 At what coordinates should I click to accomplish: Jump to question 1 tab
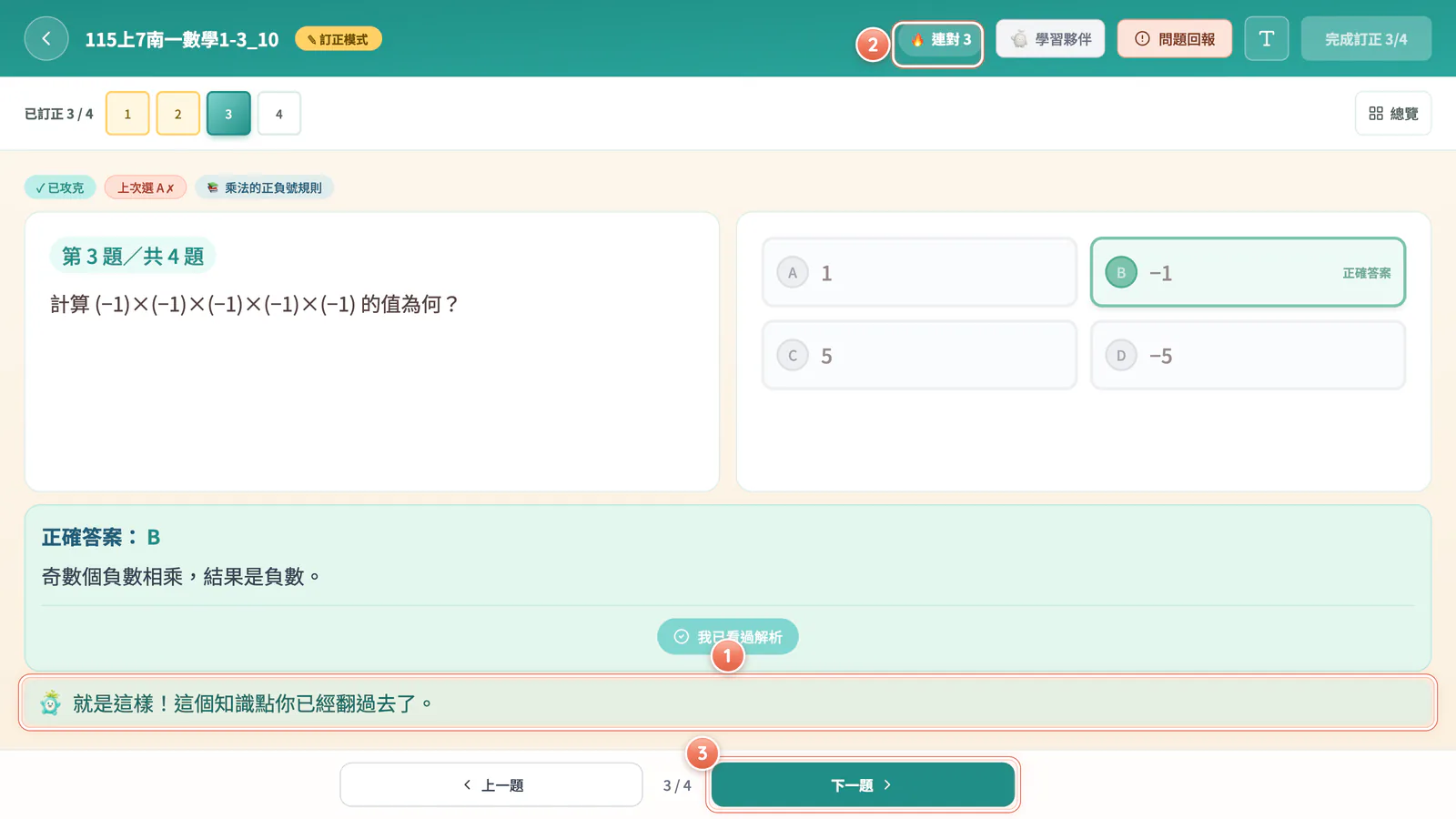click(x=127, y=114)
